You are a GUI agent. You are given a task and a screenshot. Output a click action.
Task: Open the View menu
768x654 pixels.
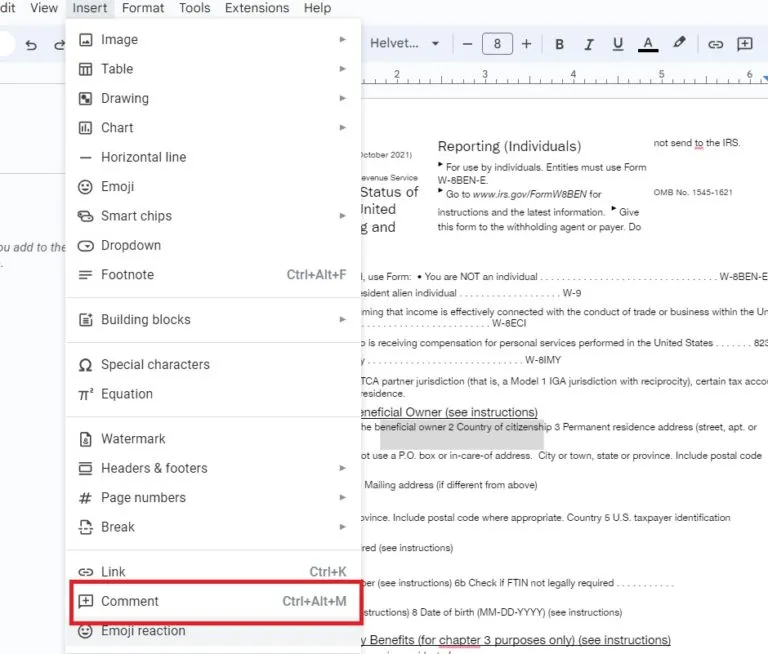click(44, 8)
